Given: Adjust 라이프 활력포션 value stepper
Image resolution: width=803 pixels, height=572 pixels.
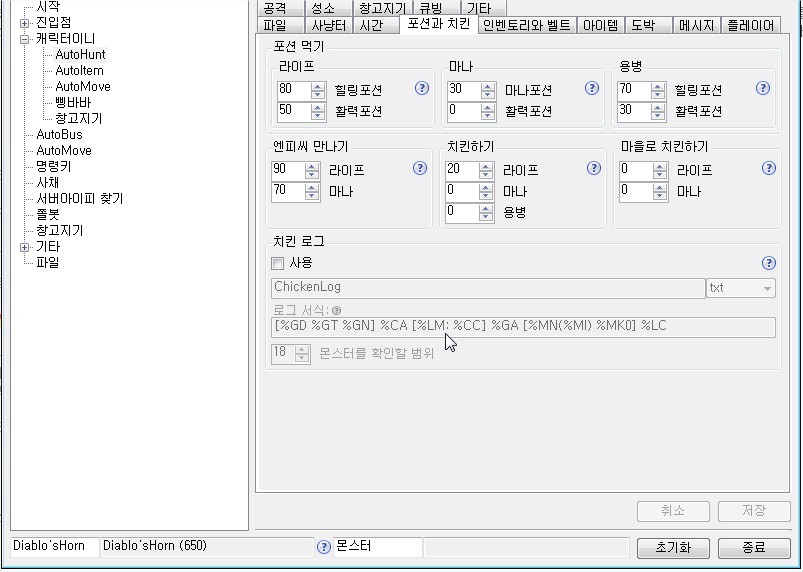Looking at the screenshot, I should [318, 112].
